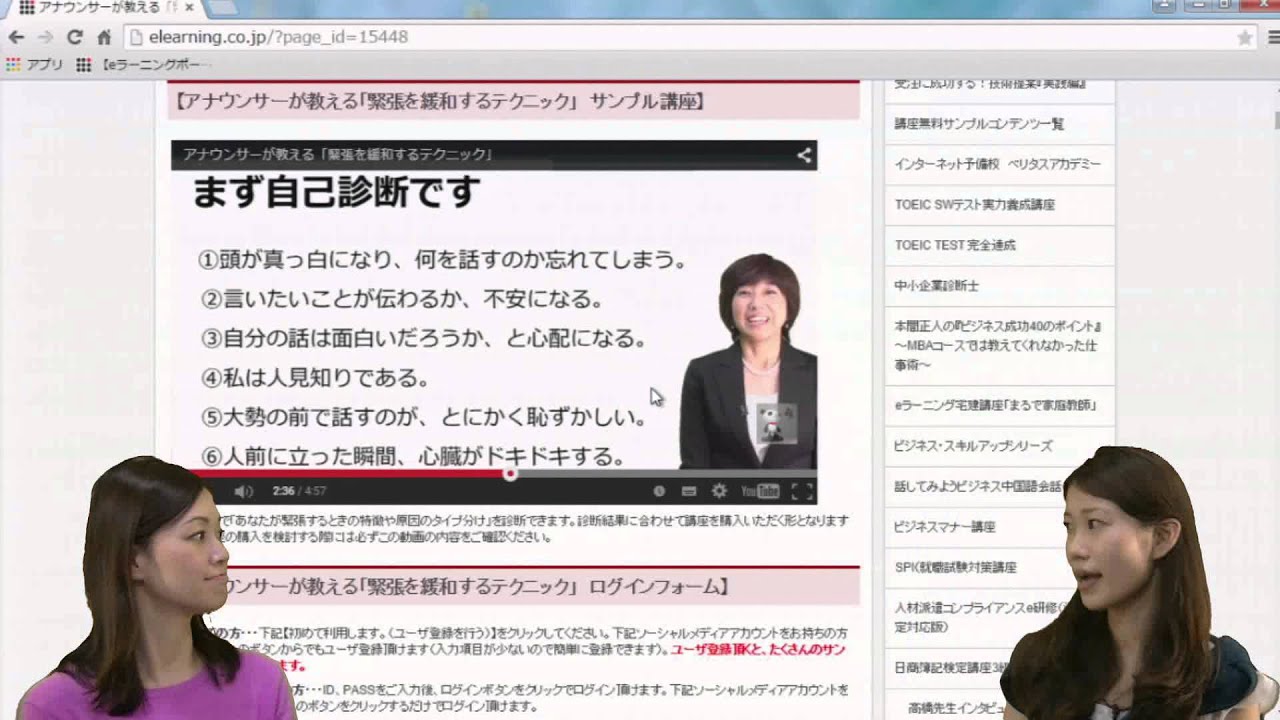Click the address bar showing elearning.co.jp
1280x720 pixels.
point(600,37)
